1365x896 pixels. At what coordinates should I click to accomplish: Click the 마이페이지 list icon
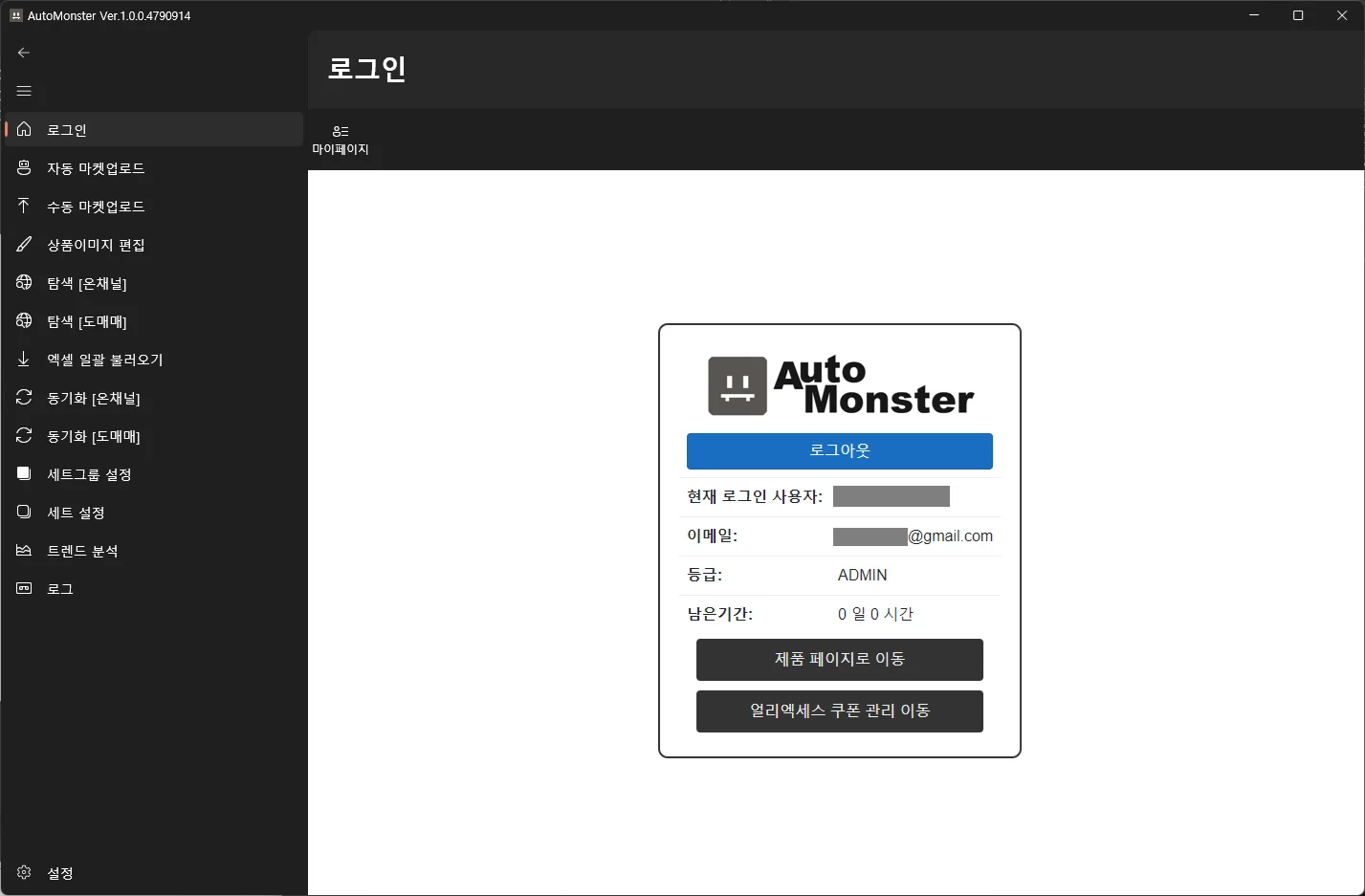tap(341, 131)
